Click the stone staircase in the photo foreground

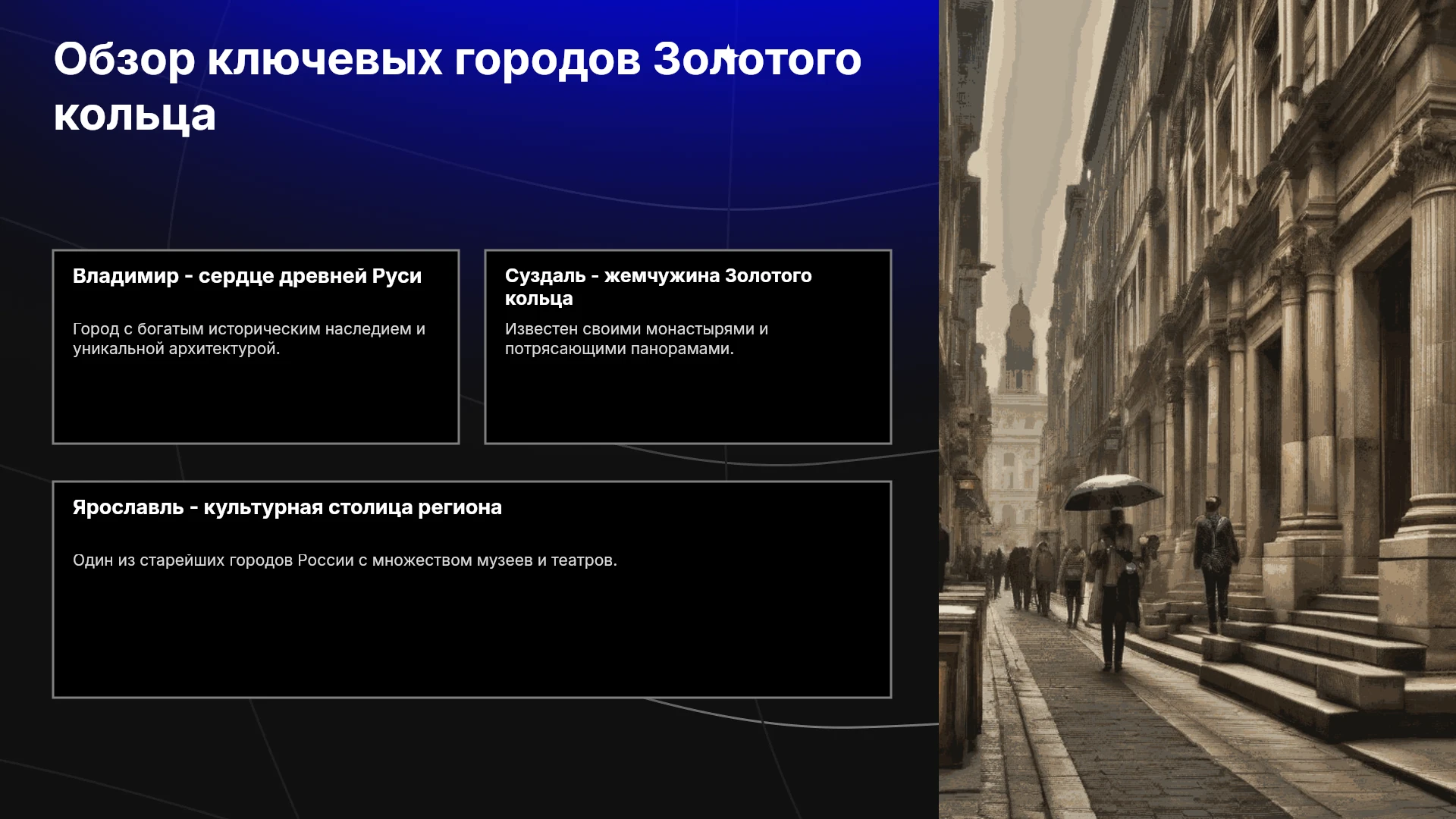pos(1304,652)
